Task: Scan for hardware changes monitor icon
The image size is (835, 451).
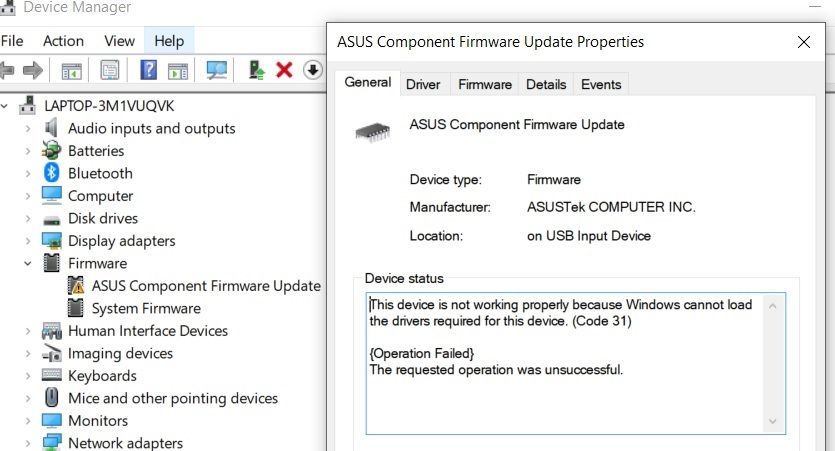Action: coord(217,70)
